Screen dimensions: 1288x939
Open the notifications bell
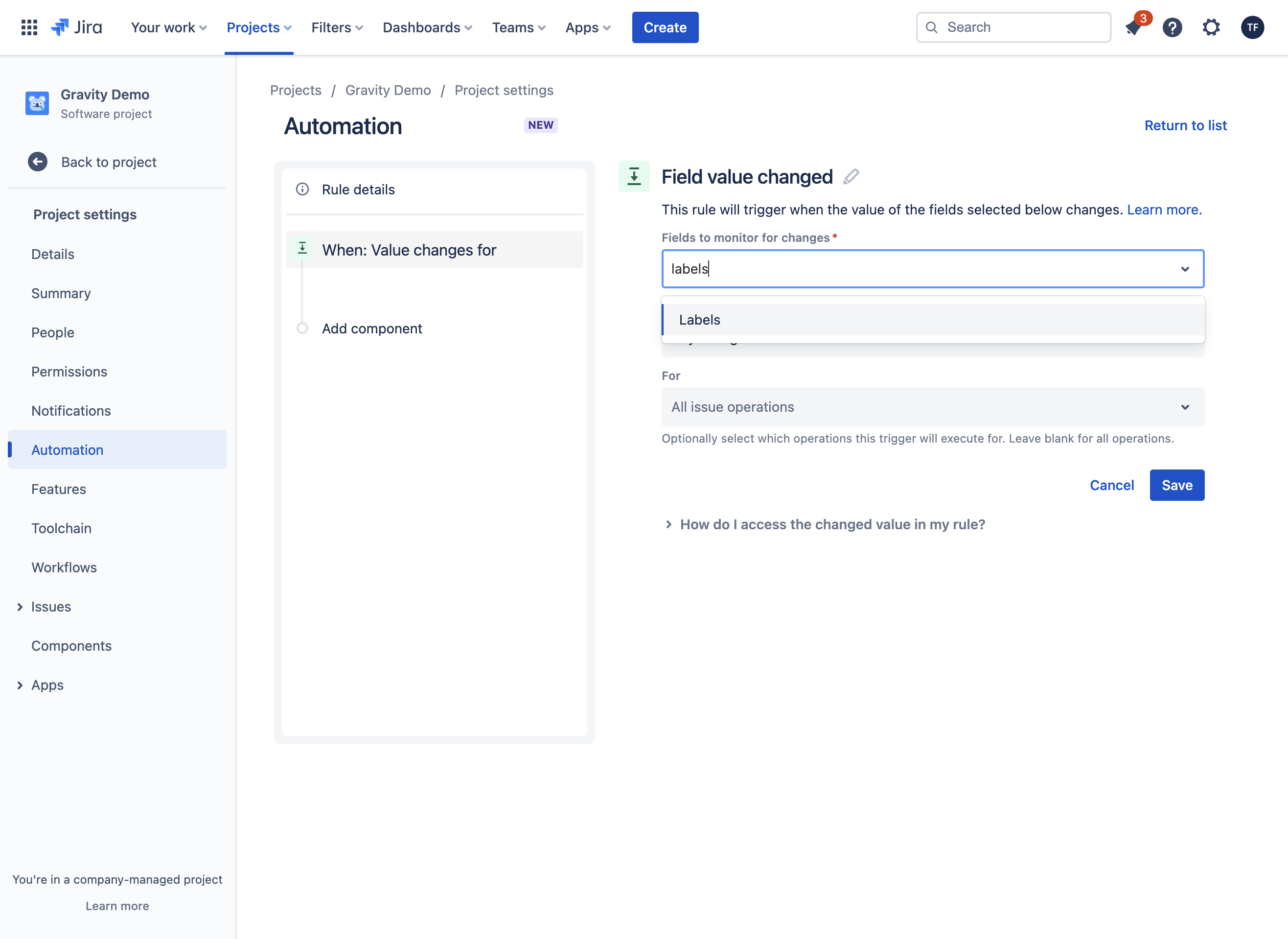[1133, 27]
